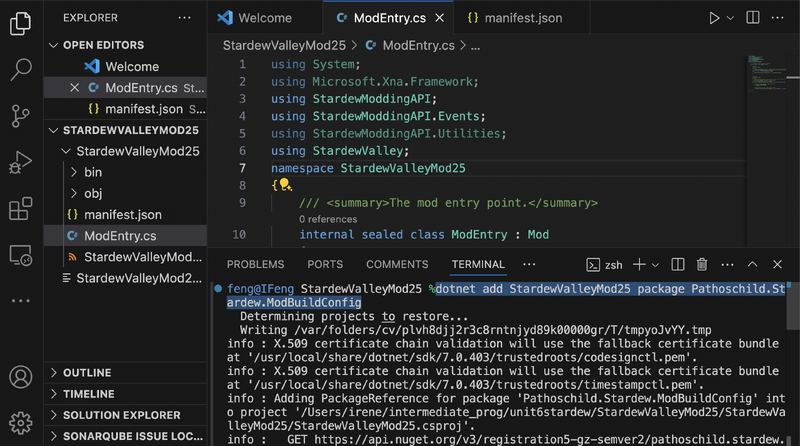
Task: Expand the bin folder
Action: point(125,172)
